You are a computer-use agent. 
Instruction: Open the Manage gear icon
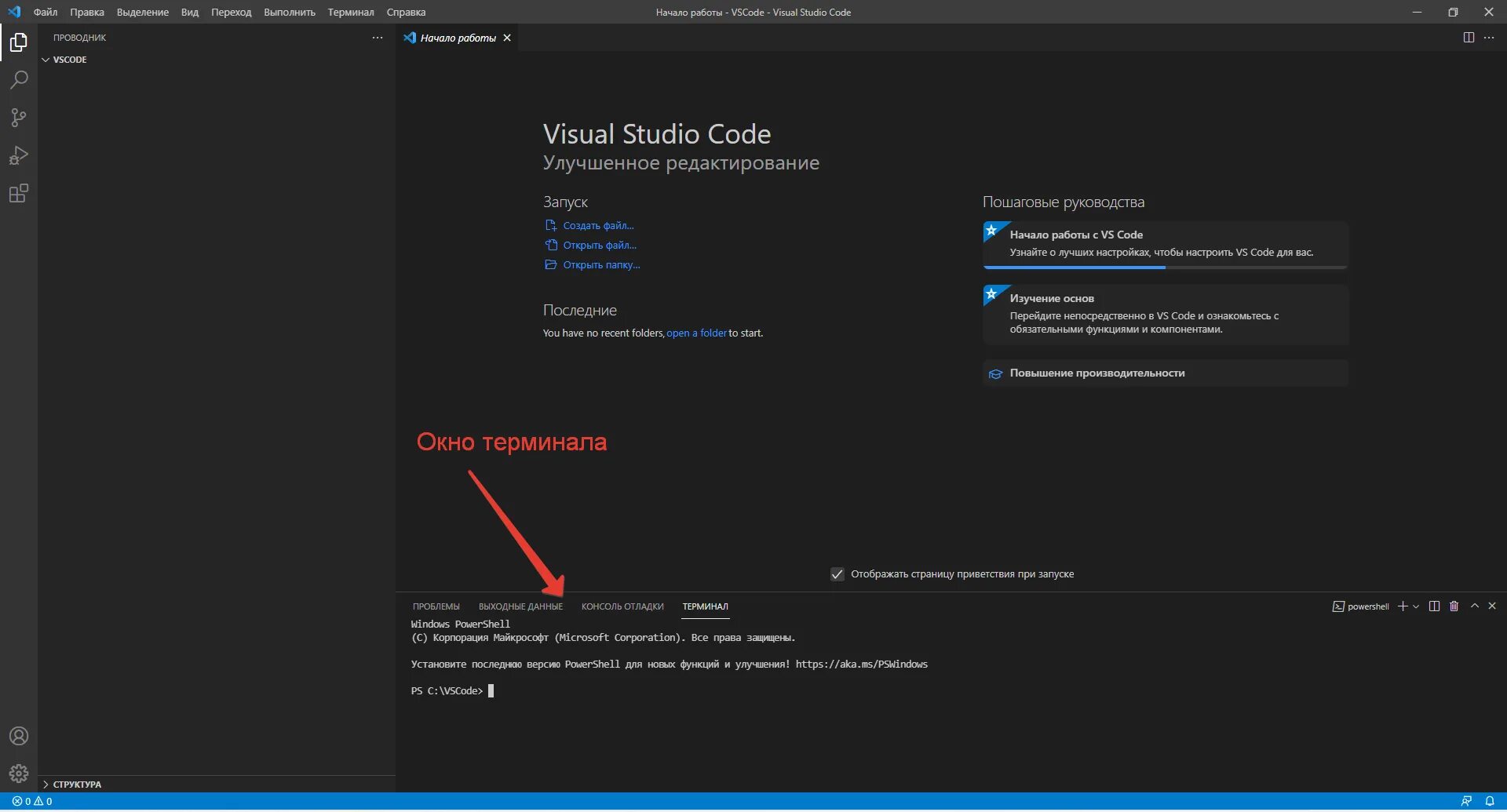coord(19,774)
